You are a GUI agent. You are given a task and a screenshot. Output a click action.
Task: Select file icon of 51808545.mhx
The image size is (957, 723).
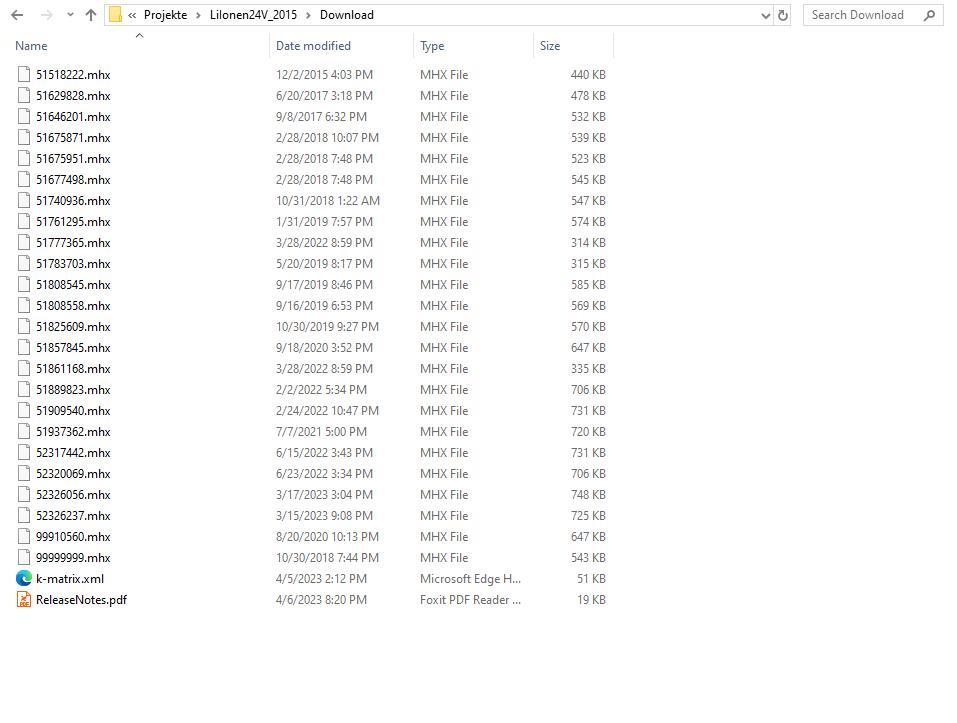click(x=24, y=284)
